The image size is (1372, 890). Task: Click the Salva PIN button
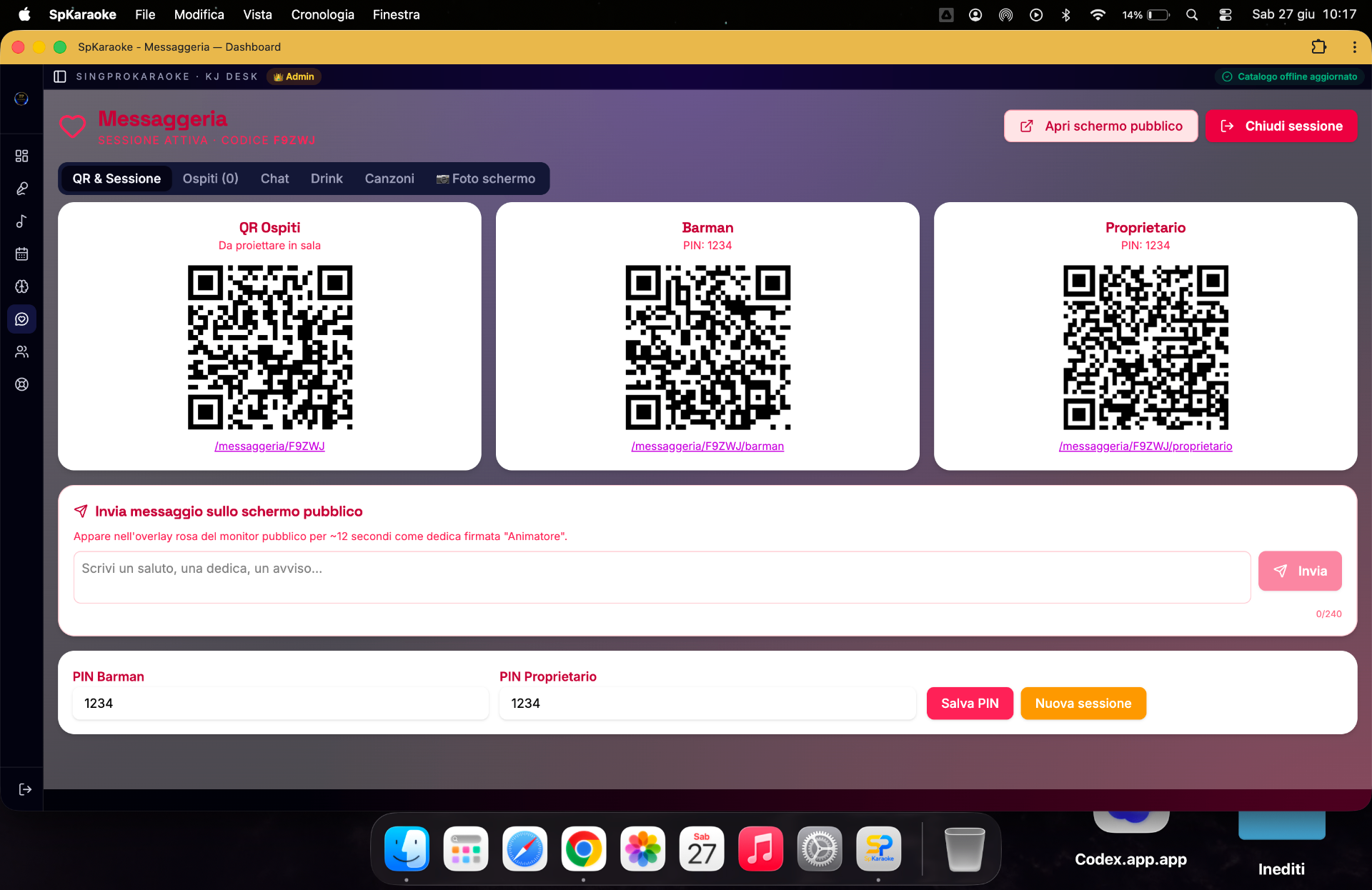(970, 704)
